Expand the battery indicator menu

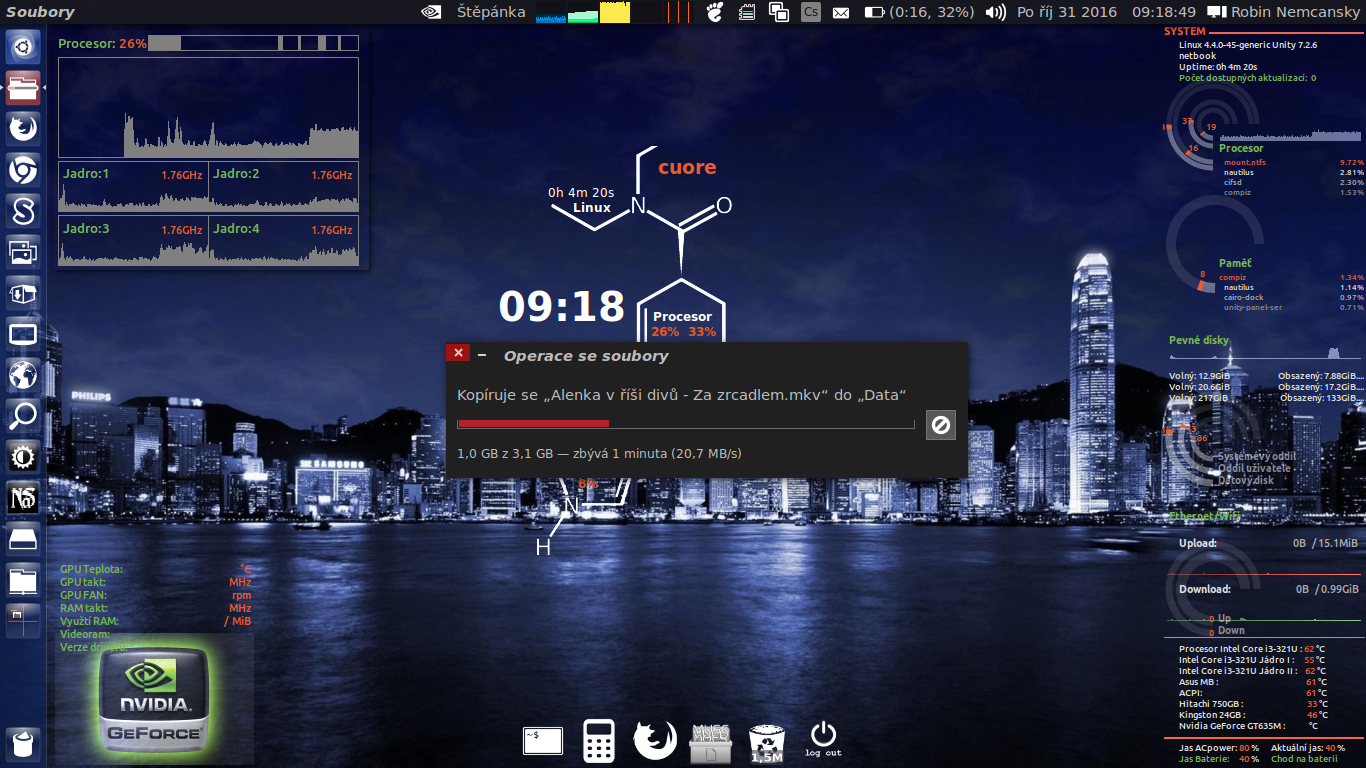[x=918, y=12]
